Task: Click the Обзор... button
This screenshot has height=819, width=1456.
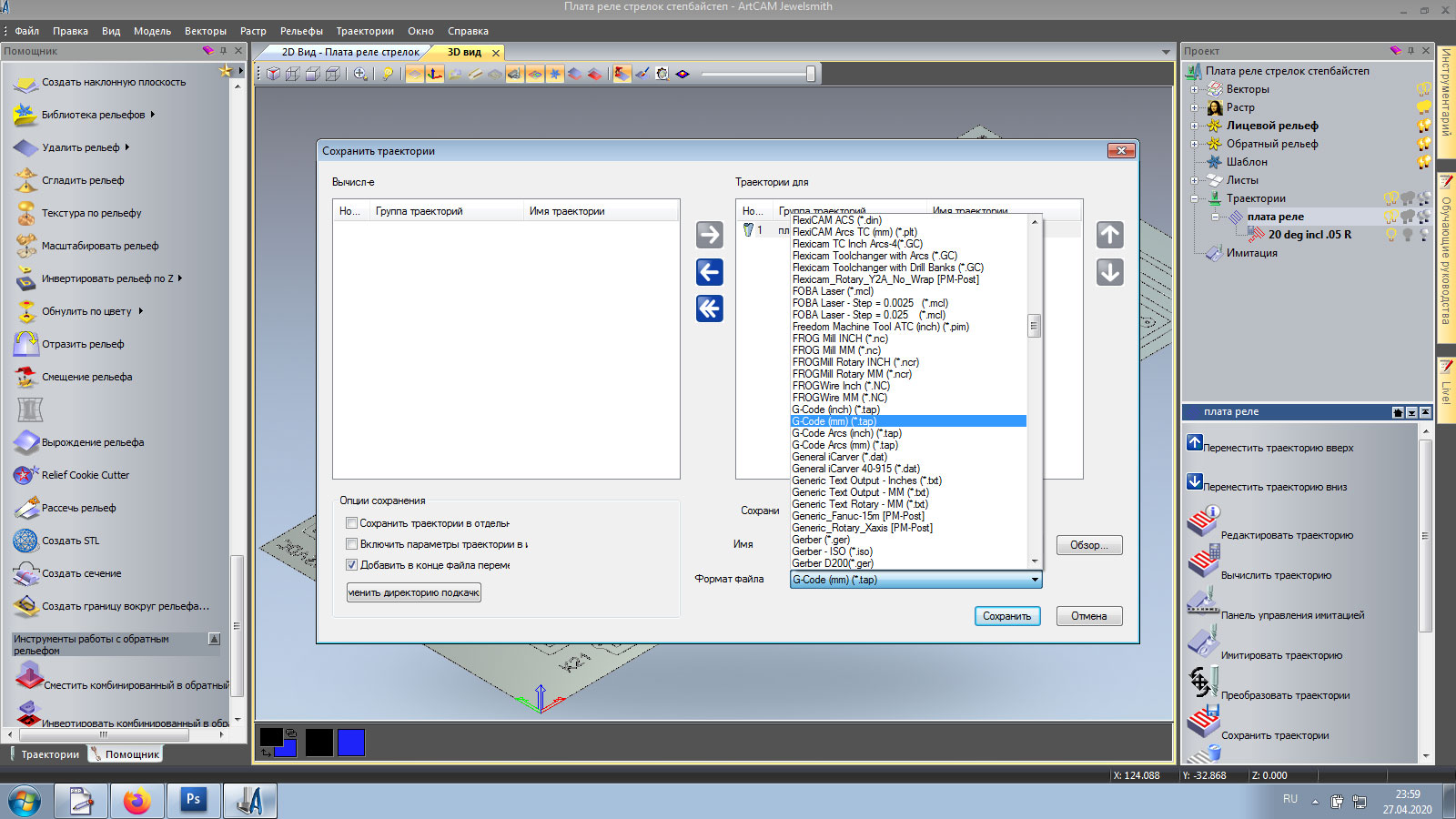Action: (x=1089, y=545)
